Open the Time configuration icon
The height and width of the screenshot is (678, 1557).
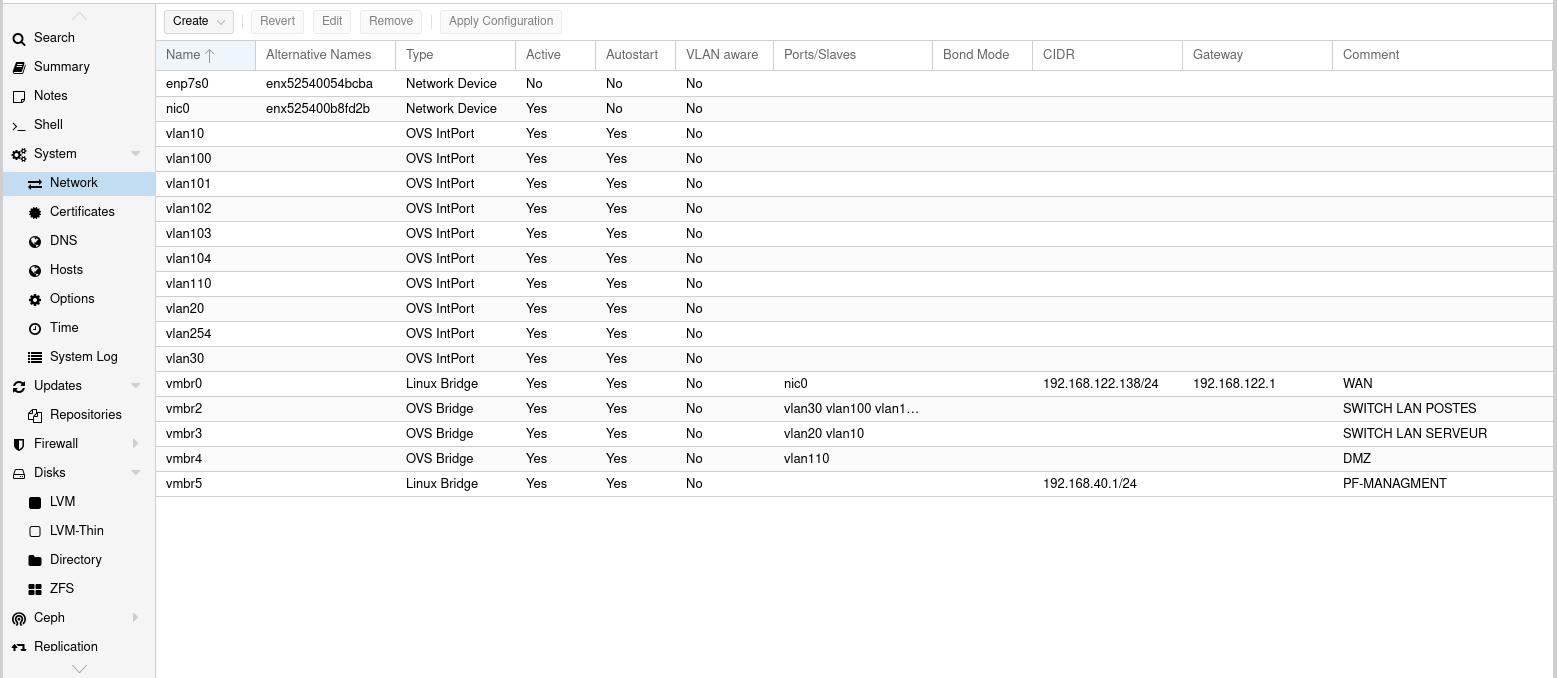tap(36, 327)
